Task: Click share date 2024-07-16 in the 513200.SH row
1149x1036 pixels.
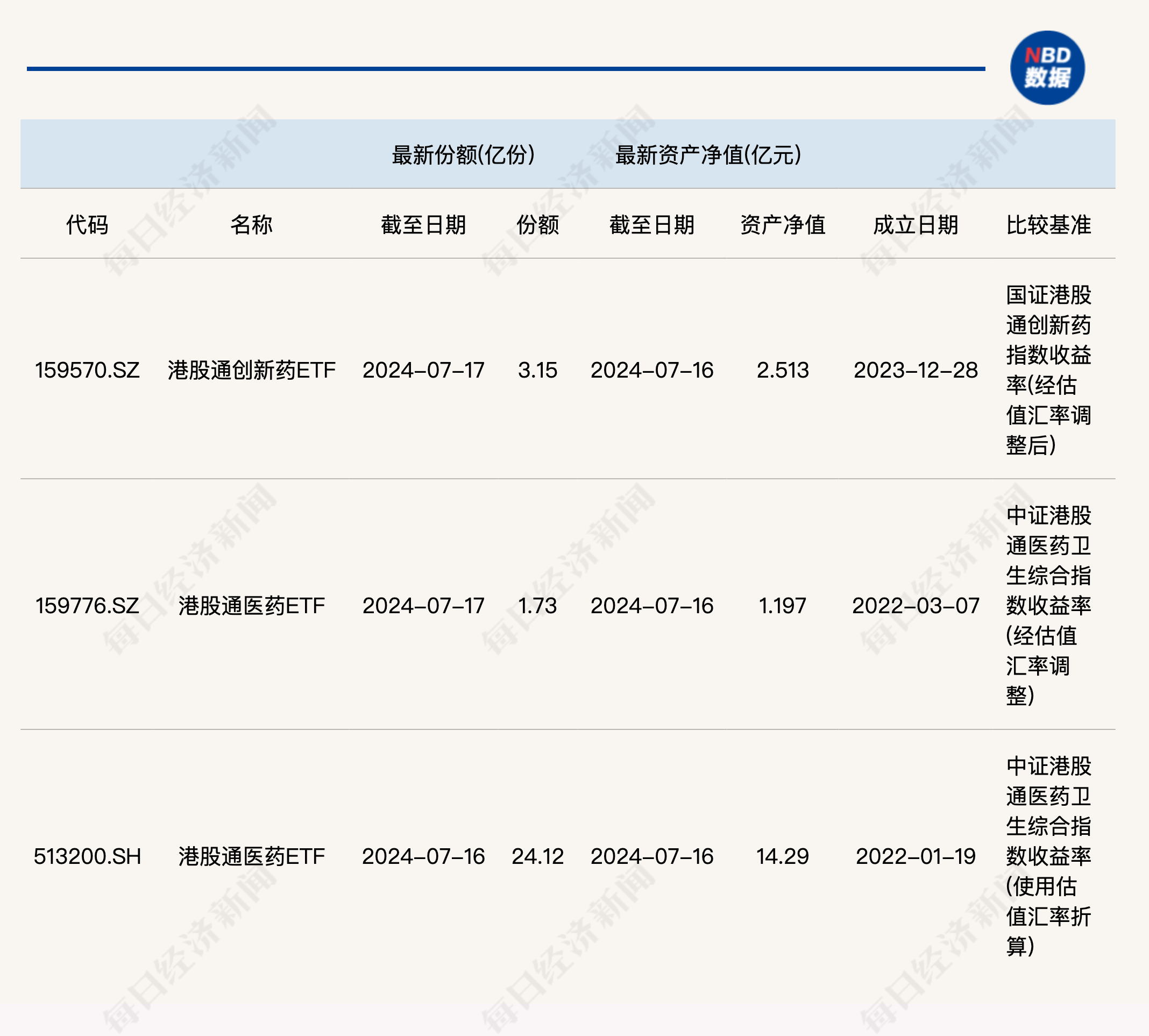Action: point(424,856)
